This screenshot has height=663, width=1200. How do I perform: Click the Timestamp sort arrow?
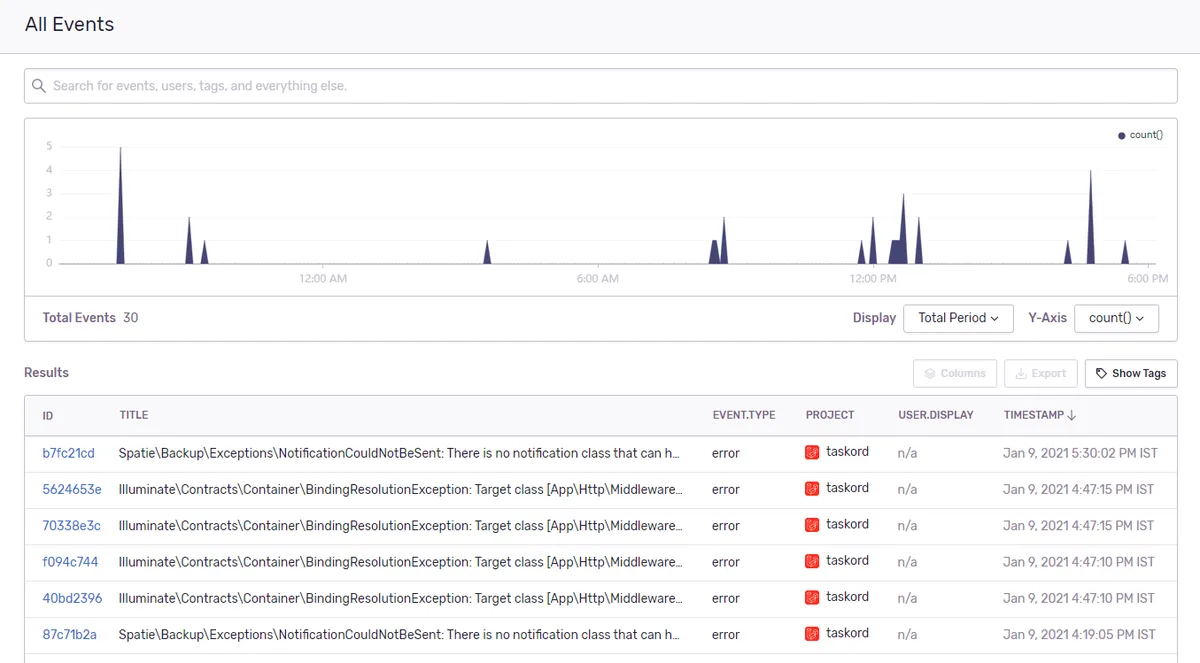pos(1072,415)
